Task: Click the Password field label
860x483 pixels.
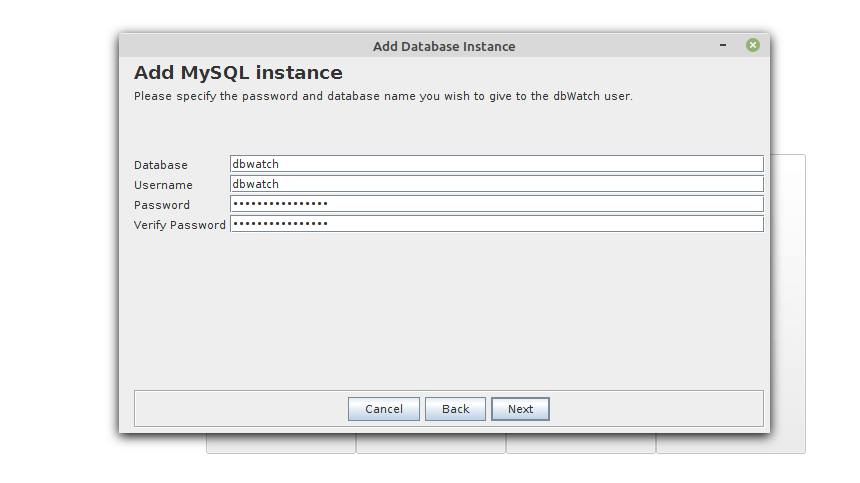Action: pos(162,205)
